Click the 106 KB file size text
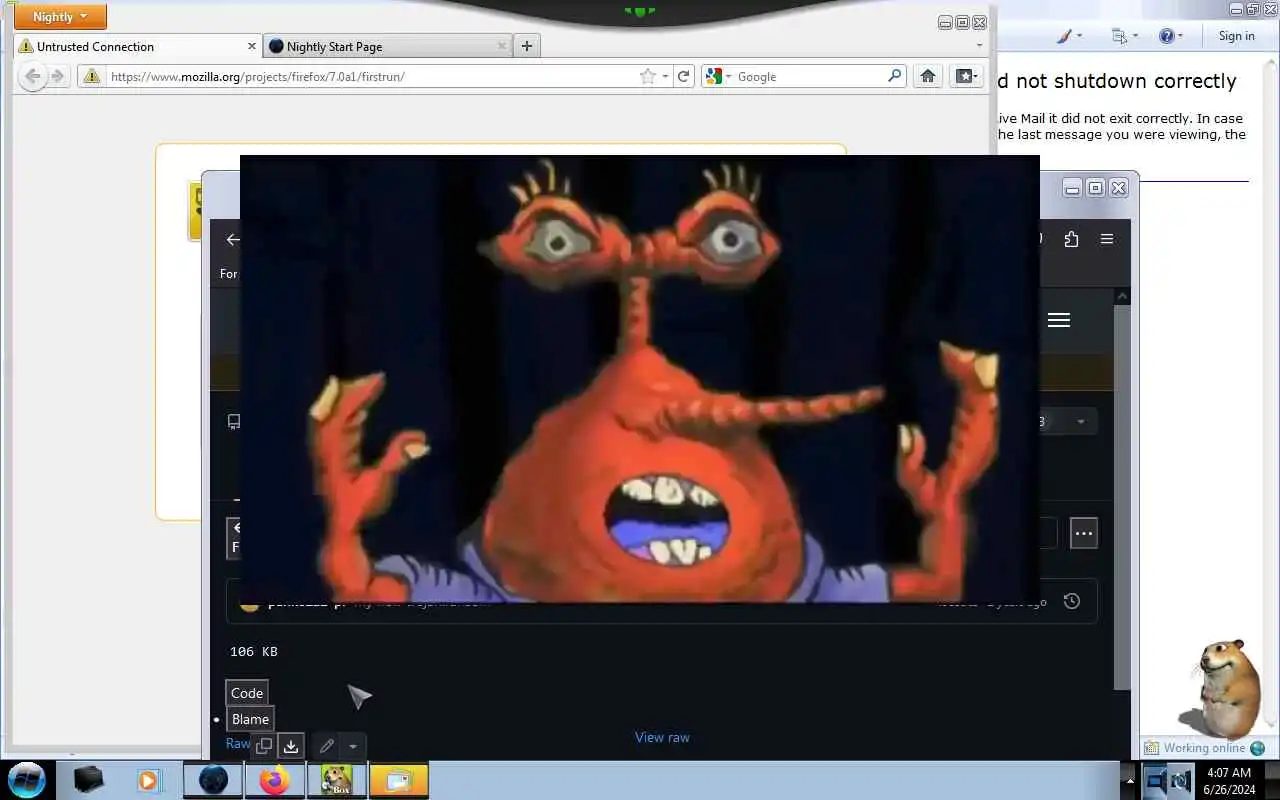1280x800 pixels. (x=254, y=651)
